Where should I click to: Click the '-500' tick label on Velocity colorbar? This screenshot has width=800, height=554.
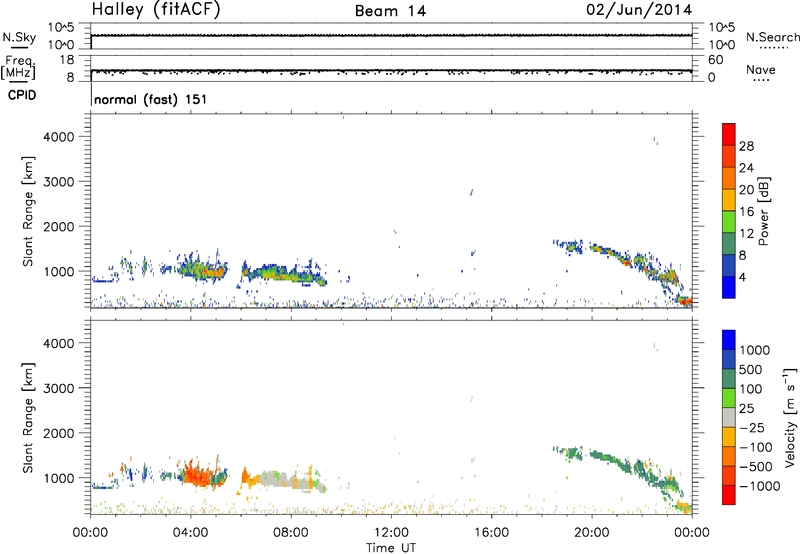[x=755, y=467]
